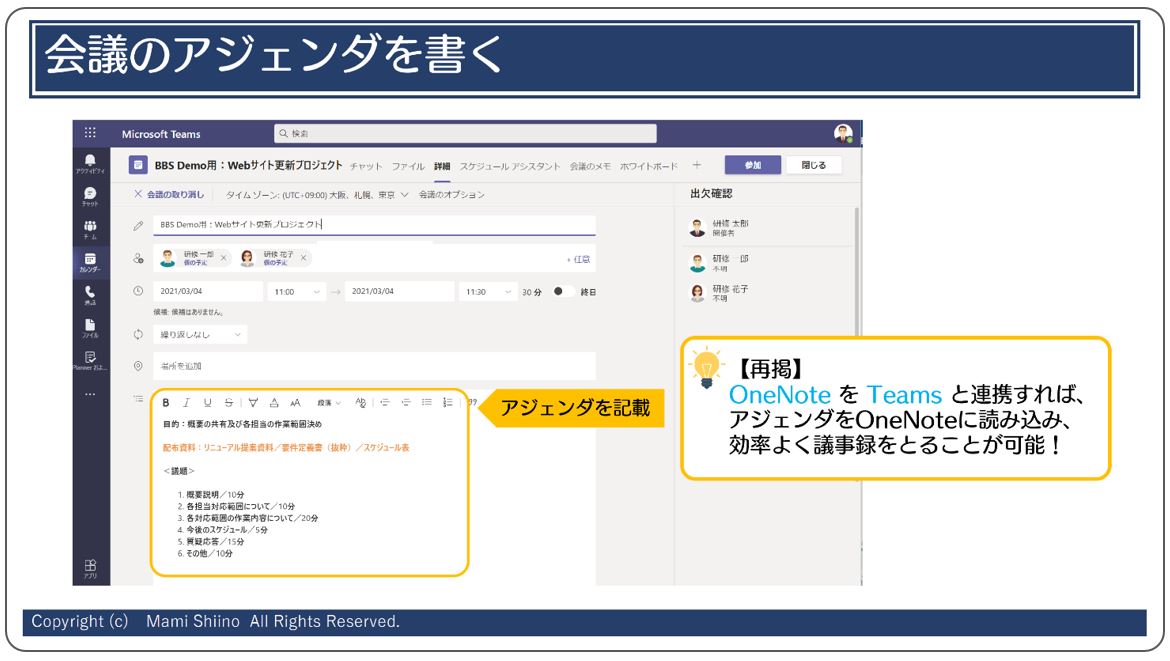This screenshot has height=661, width=1170.
Task: Apply strikethrough in the agenda editor
Action: (229, 403)
